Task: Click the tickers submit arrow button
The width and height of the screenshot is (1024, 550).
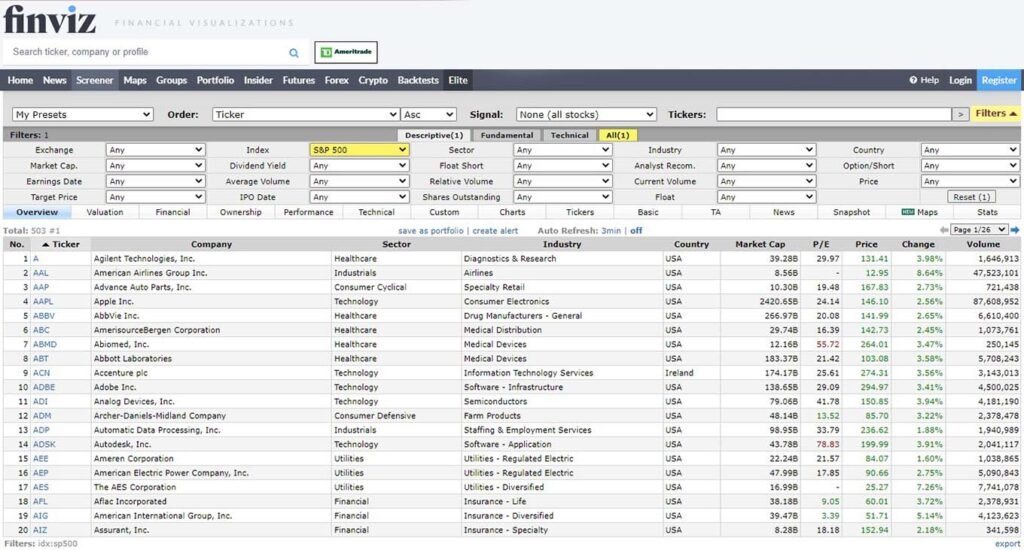Action: (960, 114)
